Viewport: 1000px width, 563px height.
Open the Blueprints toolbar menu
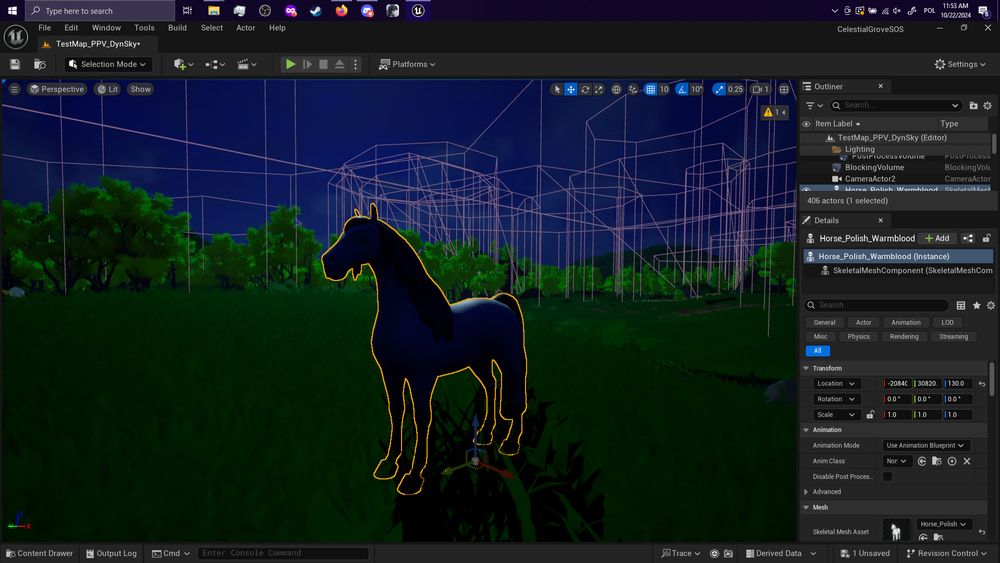pyautogui.click(x=215, y=64)
